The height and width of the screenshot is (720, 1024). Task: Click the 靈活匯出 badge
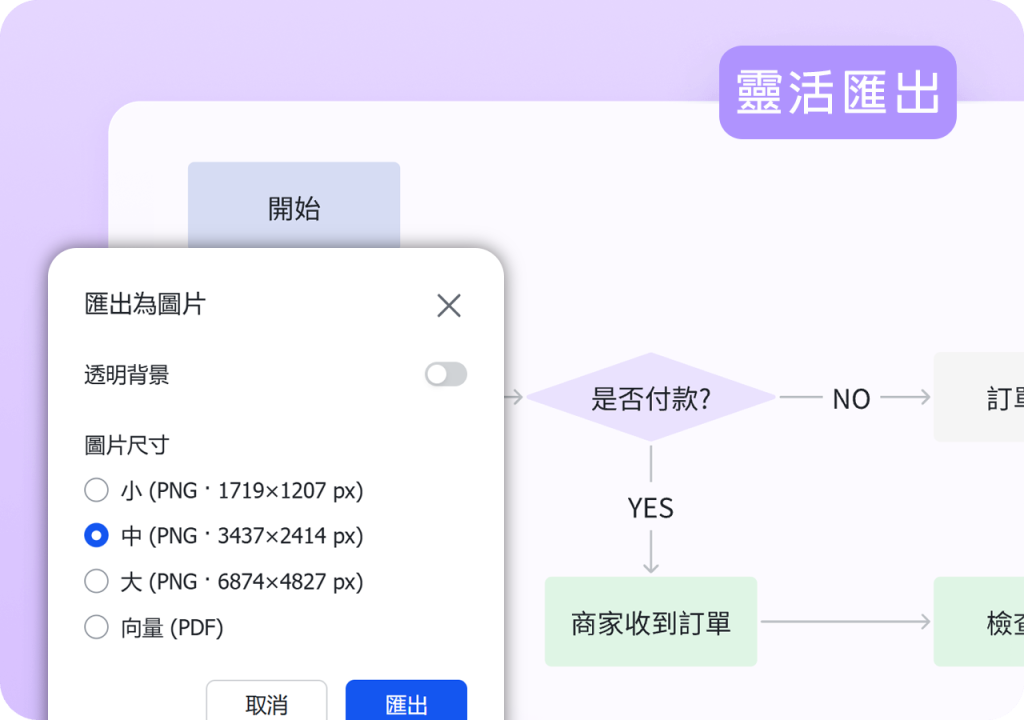(x=838, y=92)
